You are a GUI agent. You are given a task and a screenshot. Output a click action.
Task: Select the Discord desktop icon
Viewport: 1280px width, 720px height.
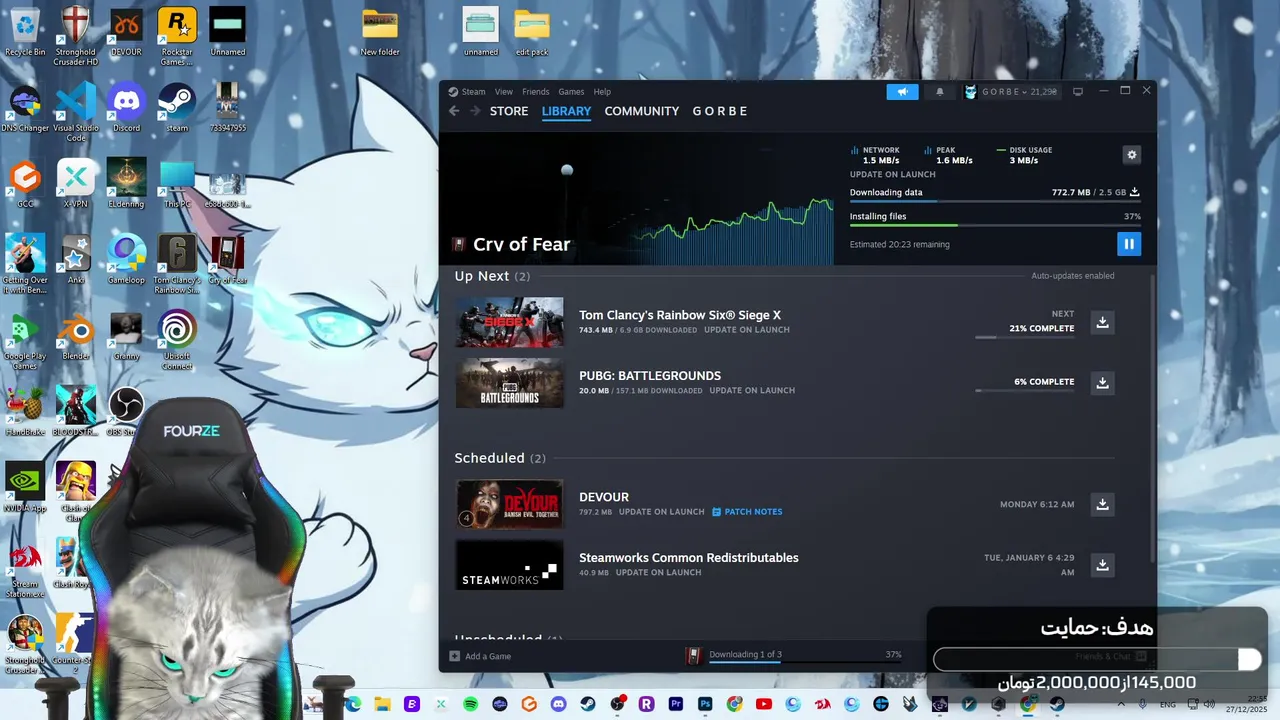click(126, 108)
